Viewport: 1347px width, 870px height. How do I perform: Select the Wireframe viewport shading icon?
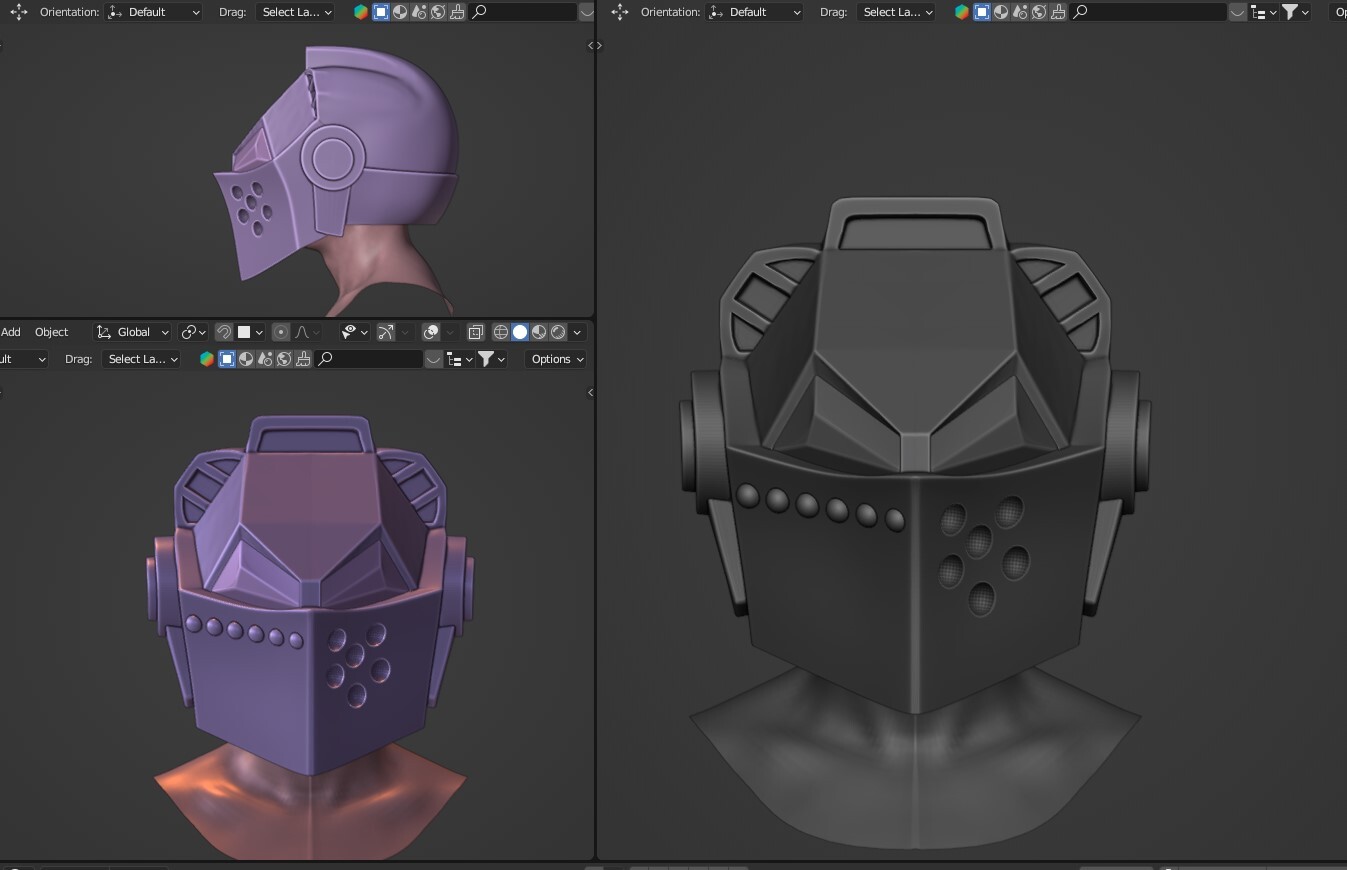[x=499, y=332]
